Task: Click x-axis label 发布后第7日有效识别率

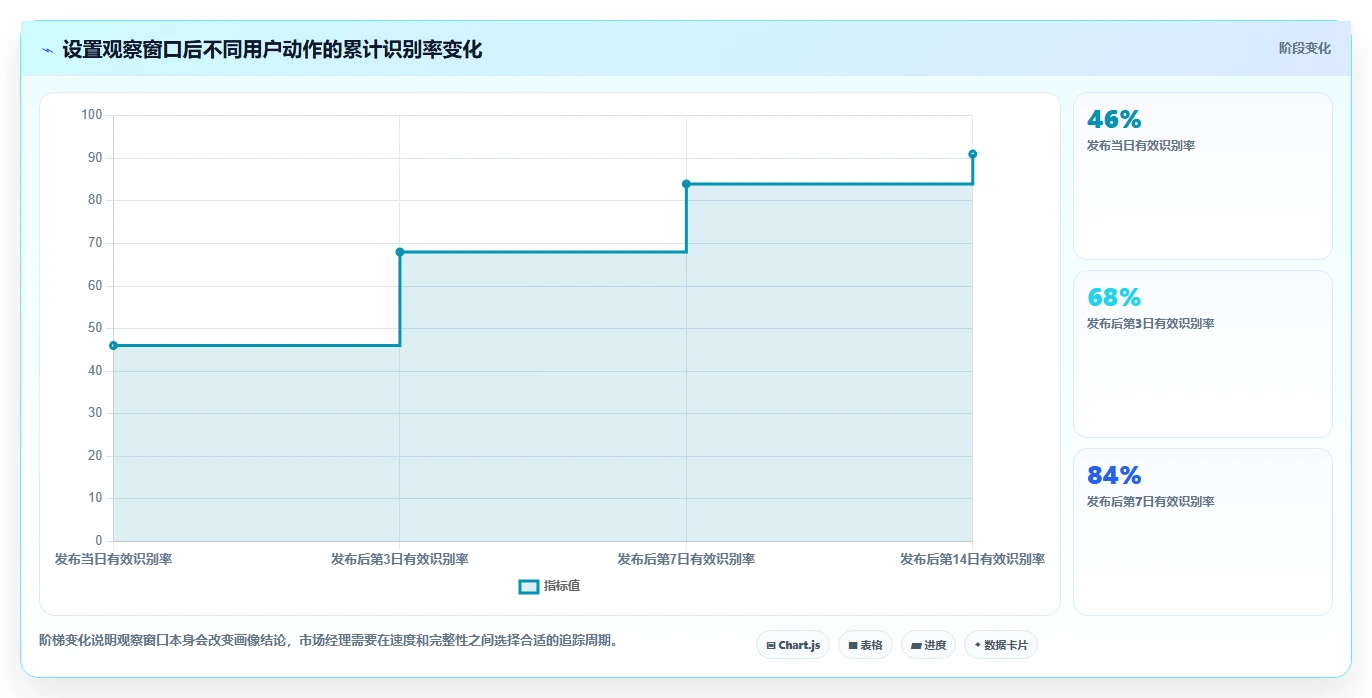Action: (x=686, y=560)
